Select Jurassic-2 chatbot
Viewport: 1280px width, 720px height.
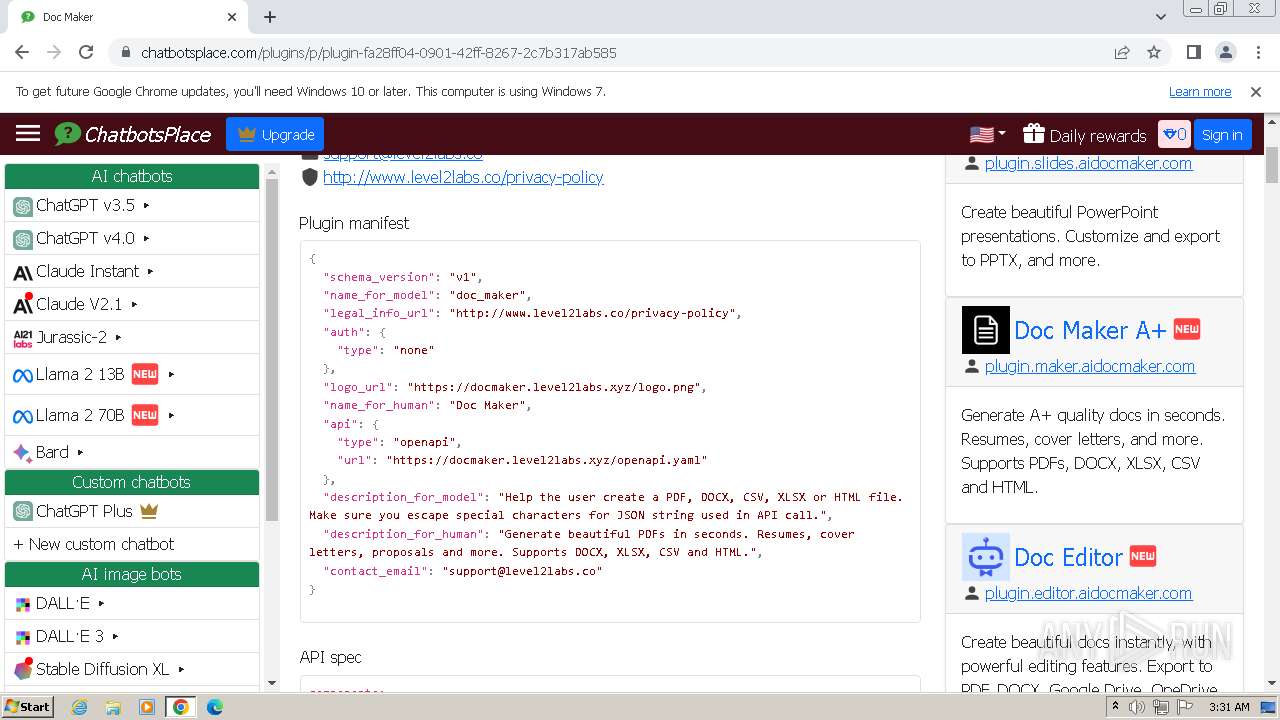pos(71,337)
